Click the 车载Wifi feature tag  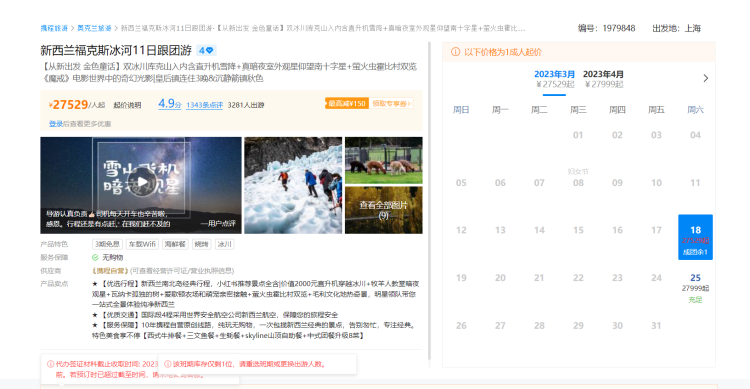142,244
